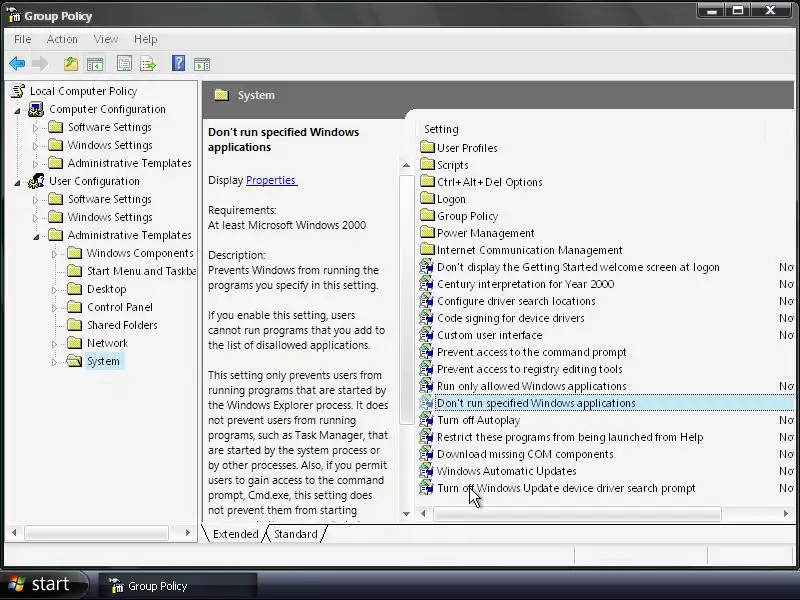Toggle the Show/Hide Console Tree icon
The height and width of the screenshot is (600, 800).
(x=95, y=64)
